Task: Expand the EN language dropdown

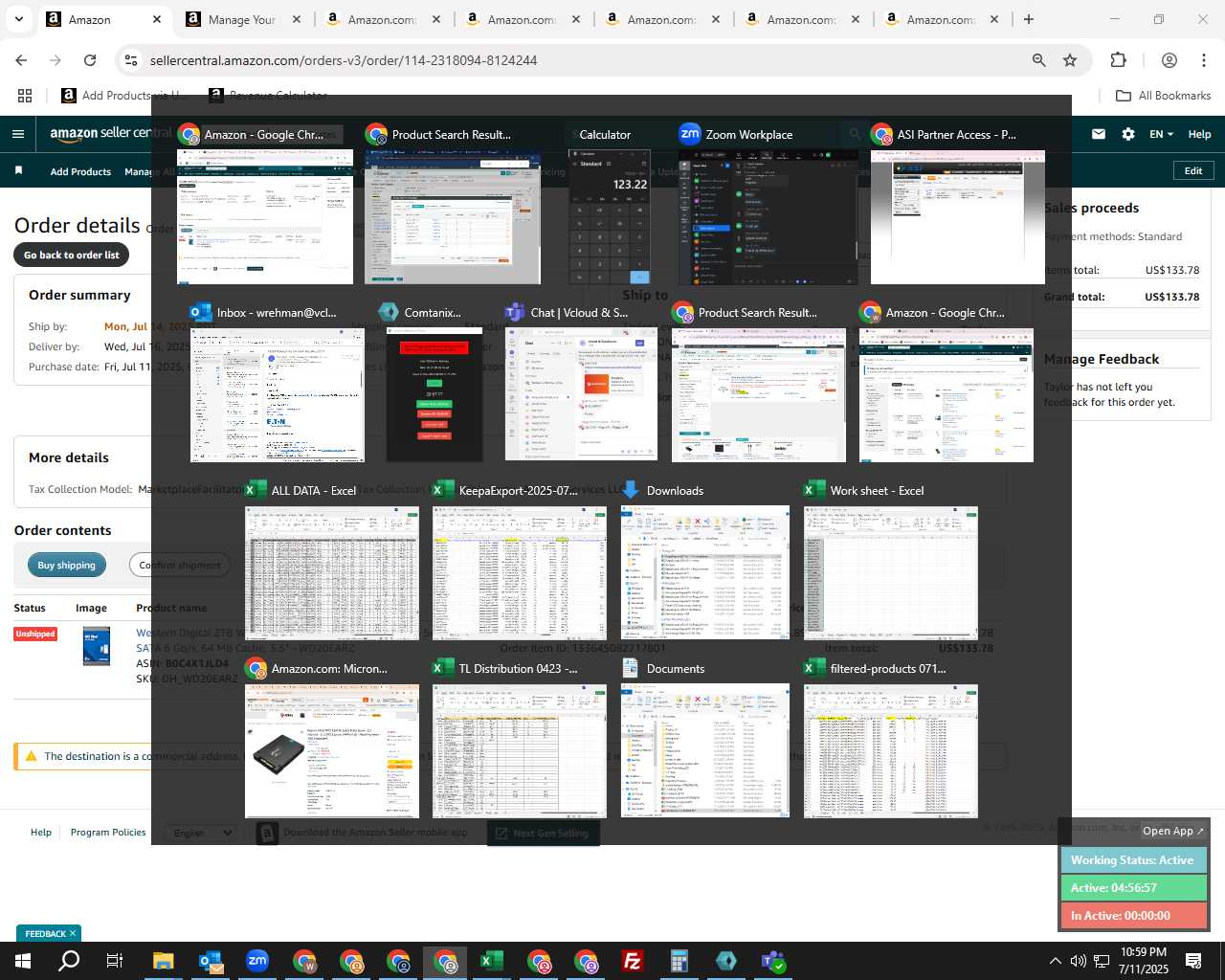Action: [x=1161, y=134]
